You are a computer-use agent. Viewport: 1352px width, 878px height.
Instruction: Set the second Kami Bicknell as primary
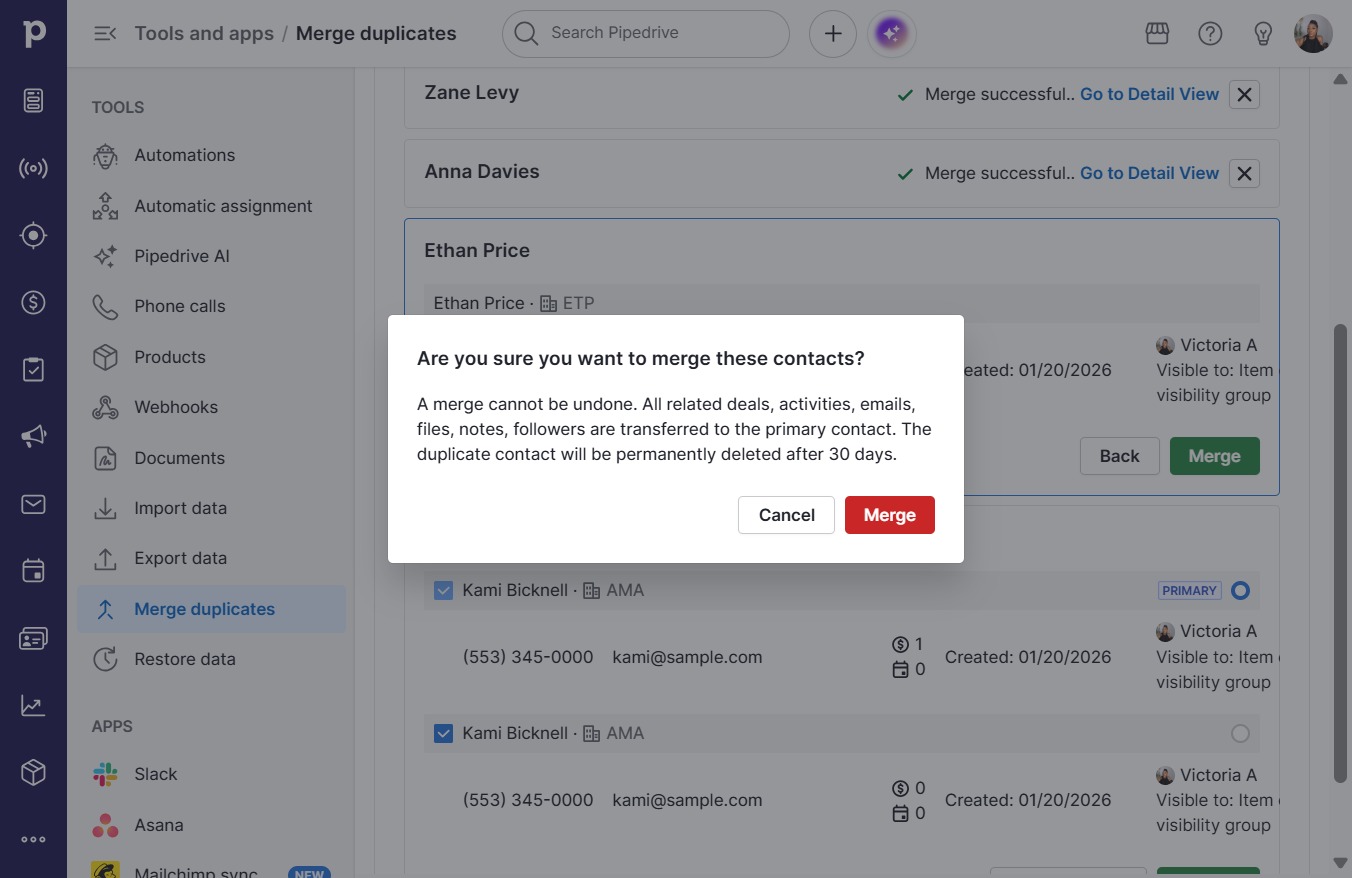pos(1240,734)
